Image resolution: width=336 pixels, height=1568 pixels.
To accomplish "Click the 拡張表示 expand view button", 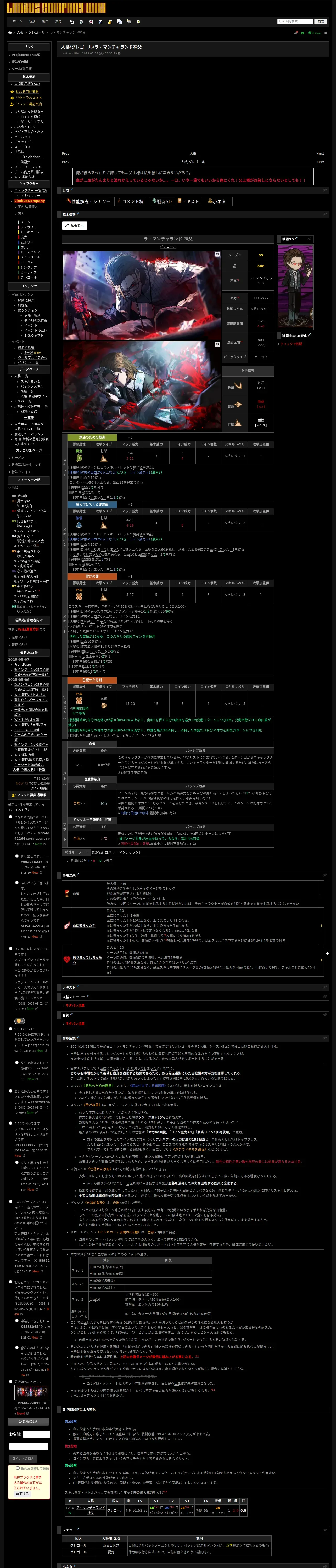I will click(x=74, y=225).
